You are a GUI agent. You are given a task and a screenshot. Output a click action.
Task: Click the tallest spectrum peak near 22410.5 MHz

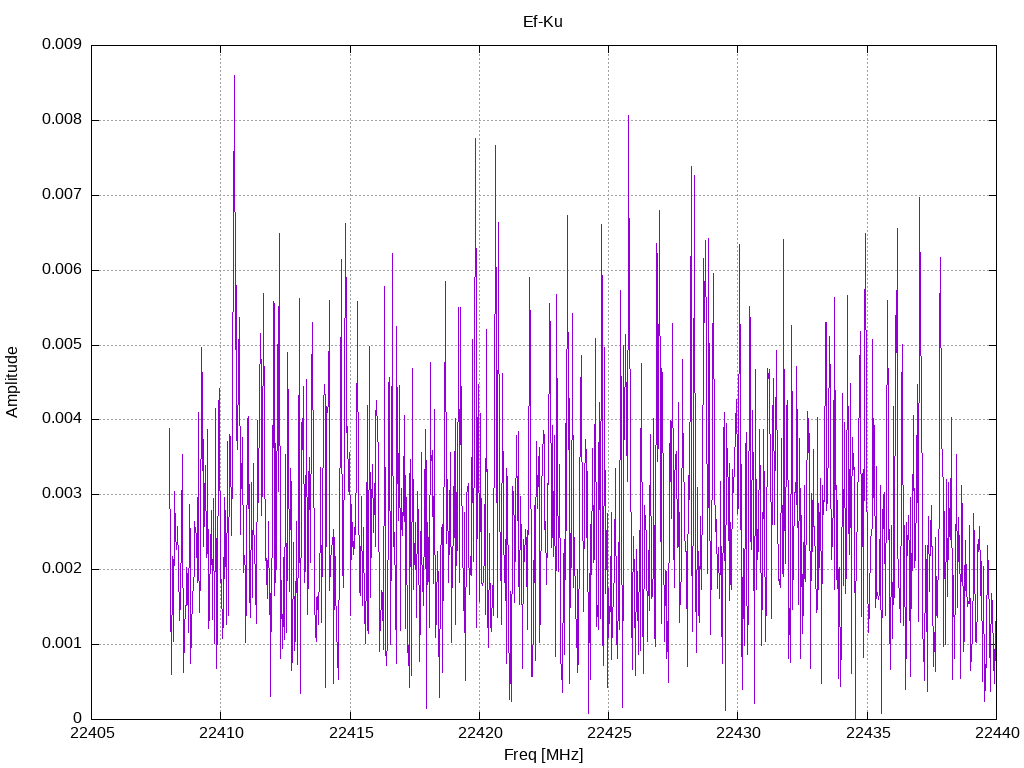click(x=234, y=77)
